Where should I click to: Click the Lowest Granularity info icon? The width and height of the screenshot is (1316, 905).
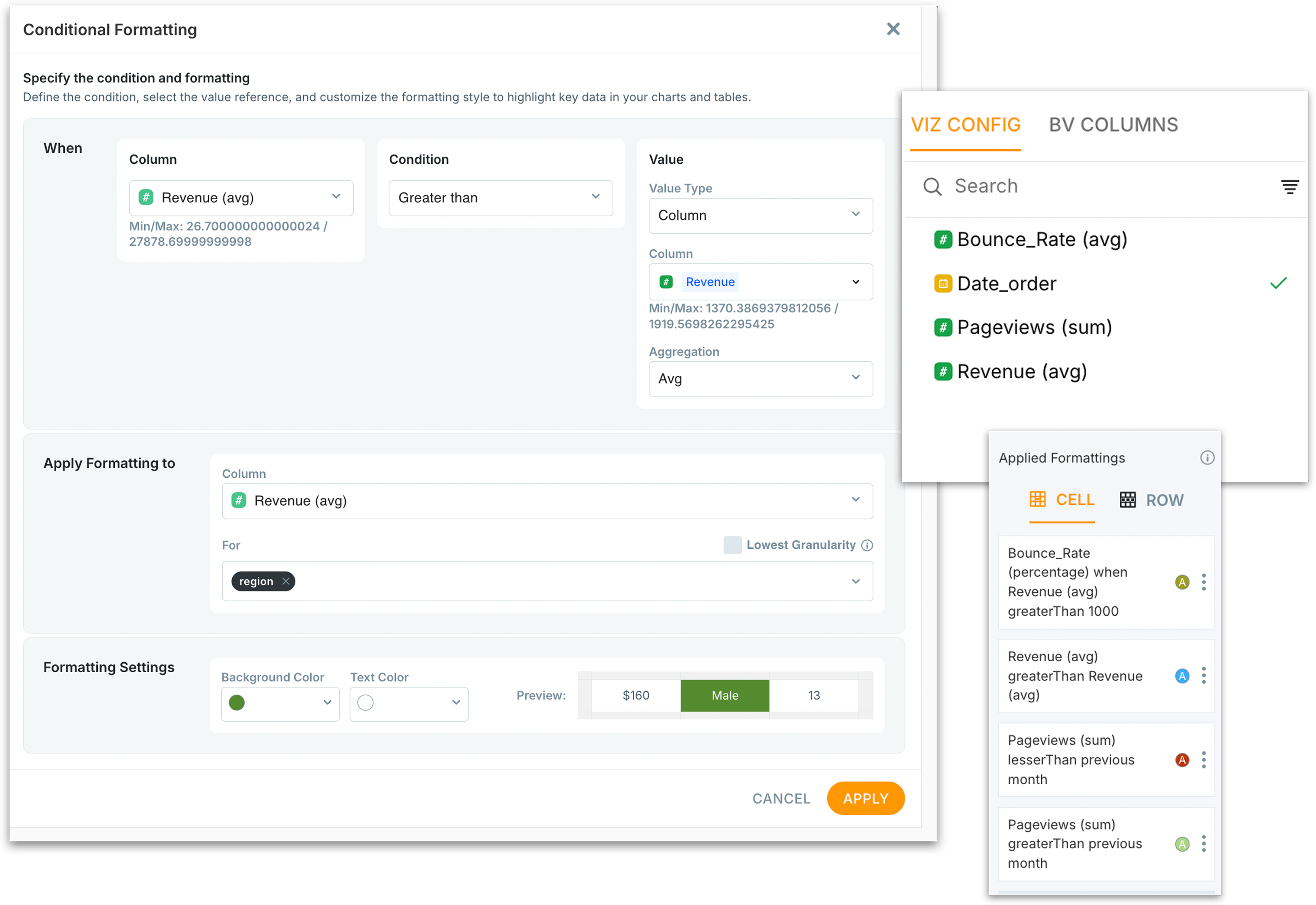(867, 545)
